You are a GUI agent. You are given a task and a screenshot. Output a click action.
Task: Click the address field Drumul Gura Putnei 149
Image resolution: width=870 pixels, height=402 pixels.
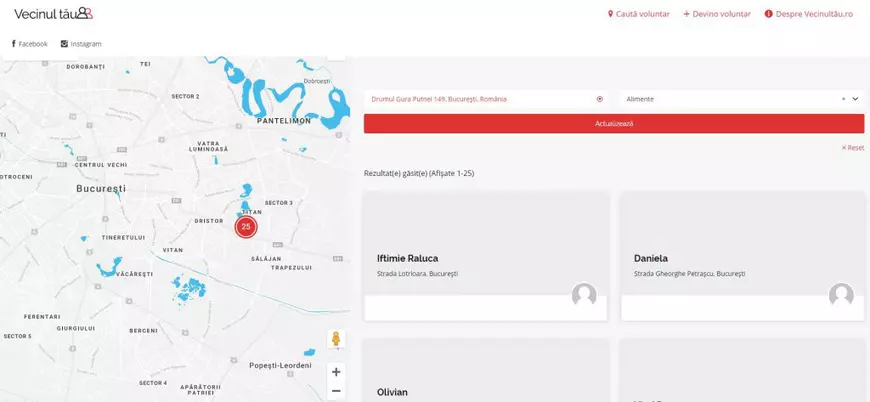click(x=486, y=99)
